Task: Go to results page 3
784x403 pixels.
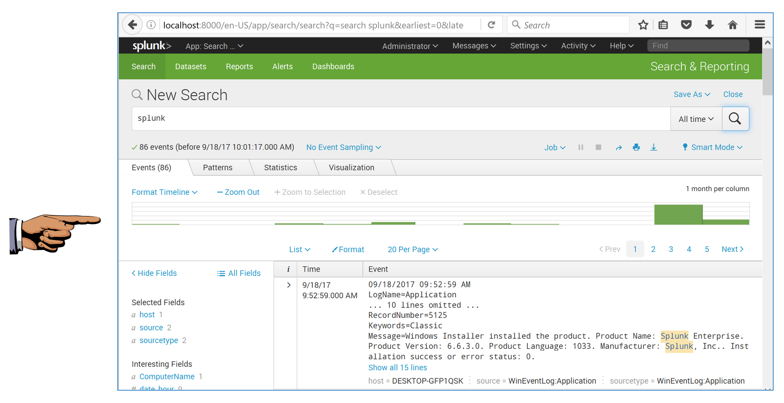Action: point(671,250)
